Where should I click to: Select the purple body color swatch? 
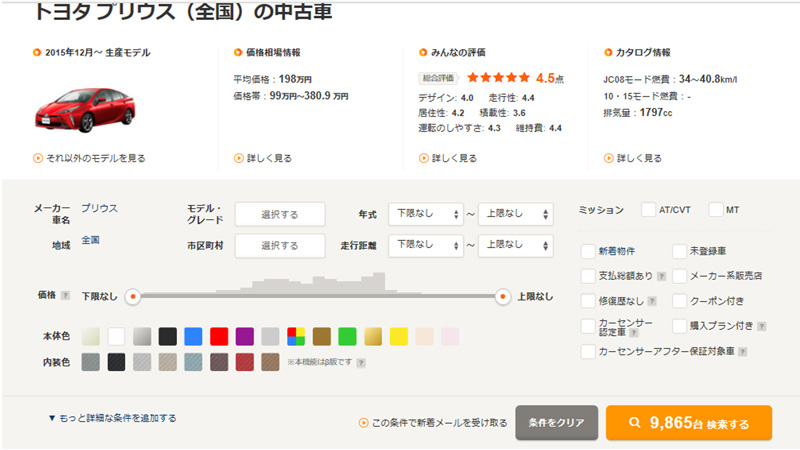[x=244, y=336]
